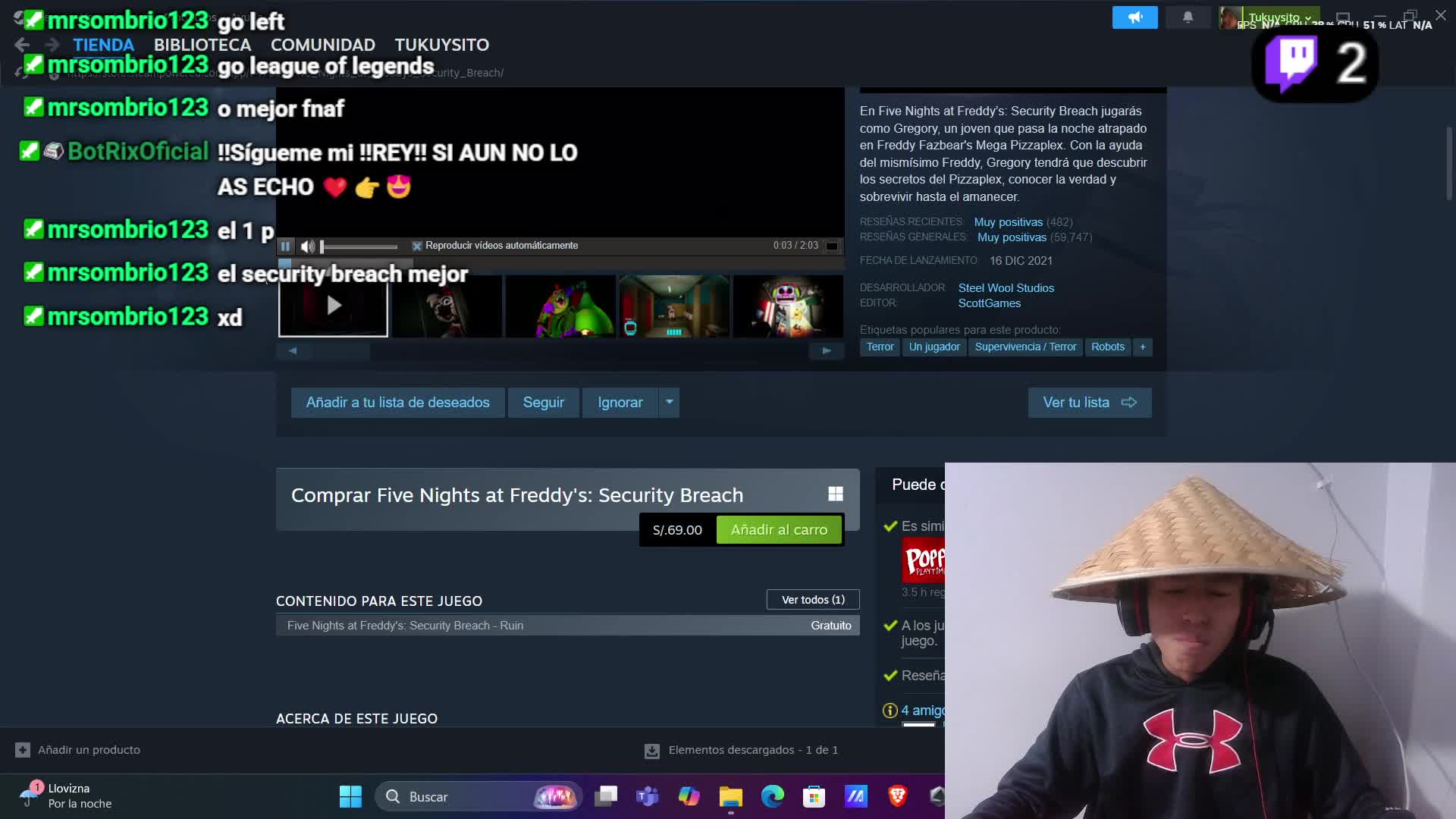Click Añadir a tu lista de deseados
This screenshot has width=1456, height=819.
click(x=397, y=403)
